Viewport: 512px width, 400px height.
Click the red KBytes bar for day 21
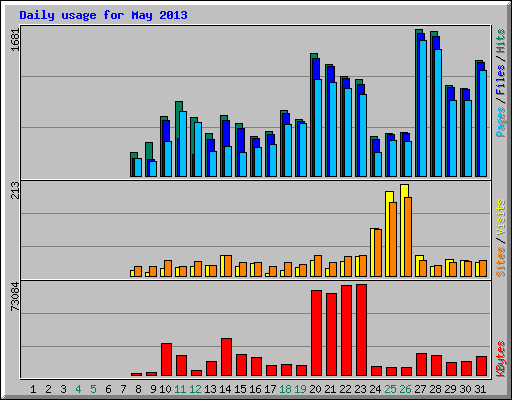coord(331,335)
